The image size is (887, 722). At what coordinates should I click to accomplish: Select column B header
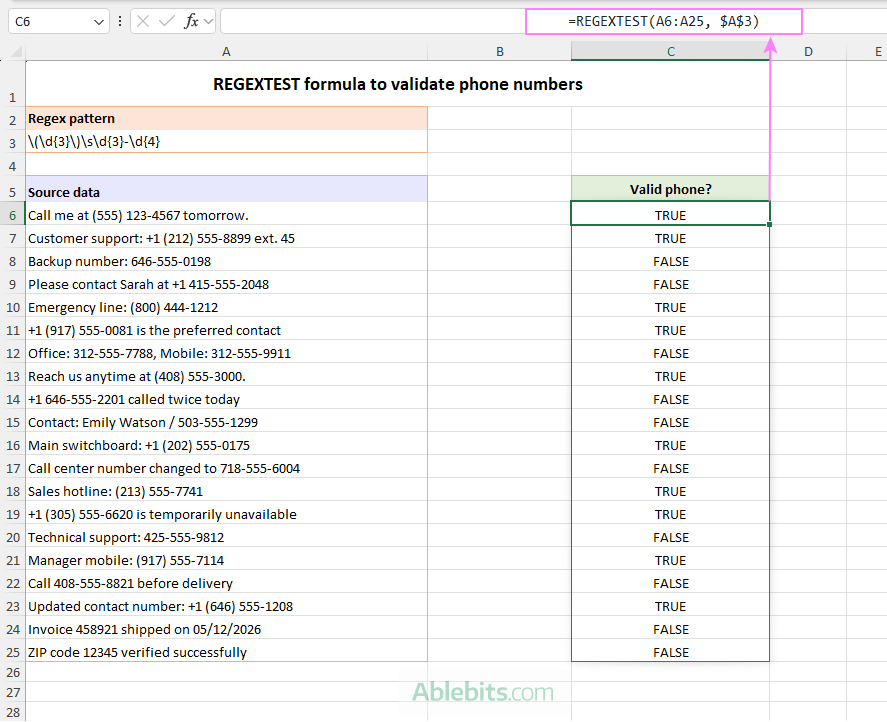coord(500,52)
